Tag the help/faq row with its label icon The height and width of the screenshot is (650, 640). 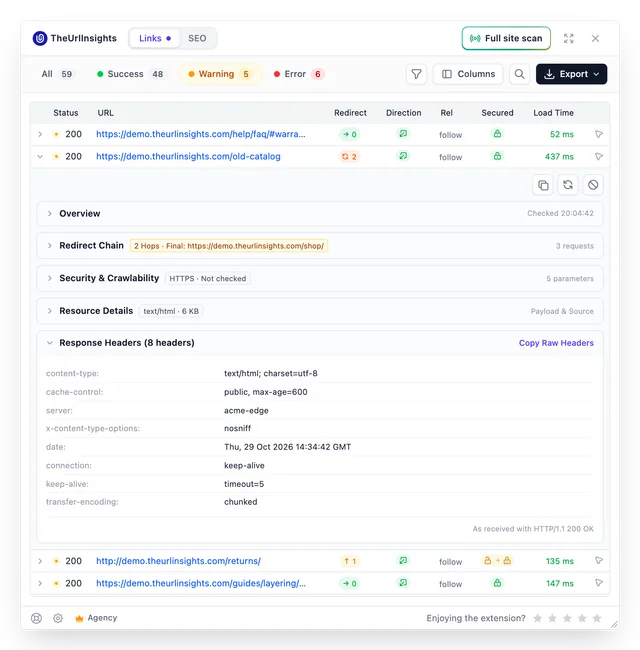tap(599, 134)
